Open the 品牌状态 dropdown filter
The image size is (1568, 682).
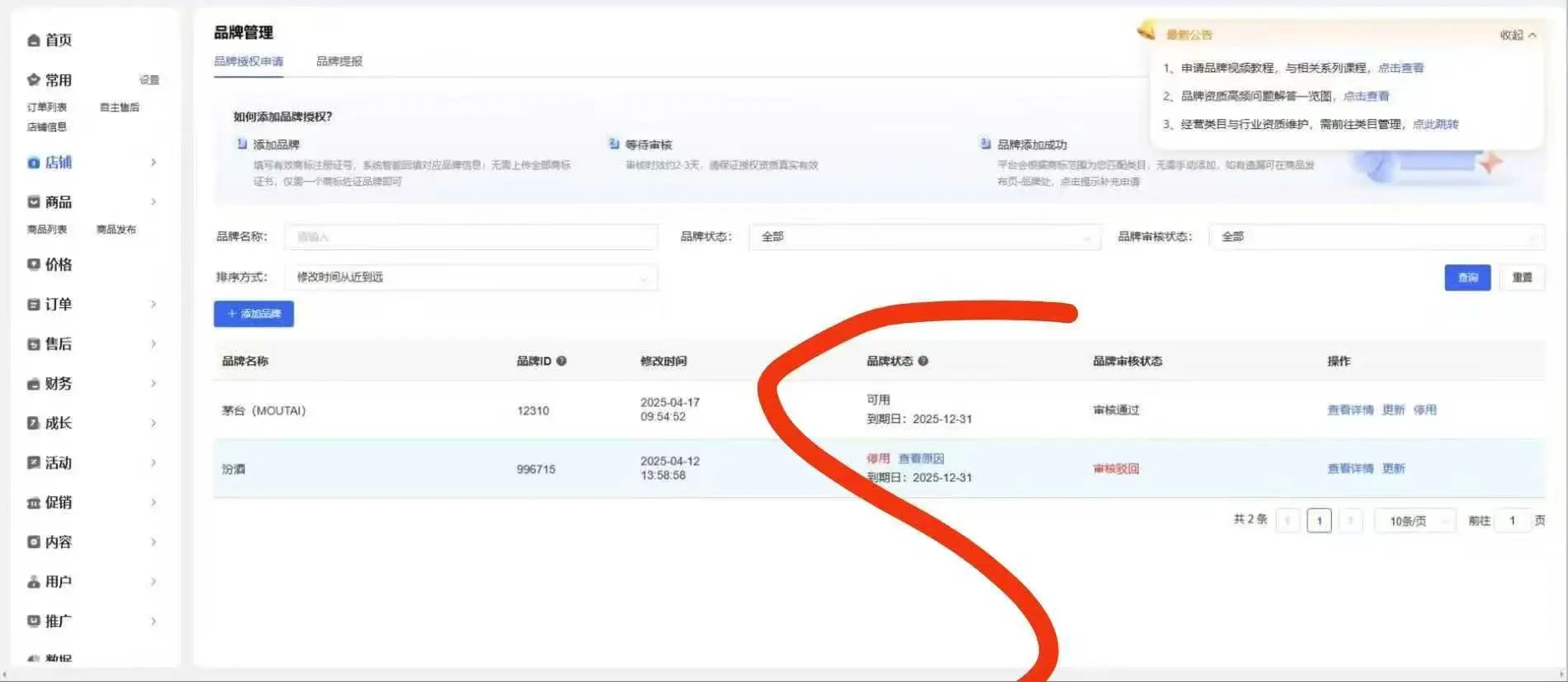tap(924, 237)
